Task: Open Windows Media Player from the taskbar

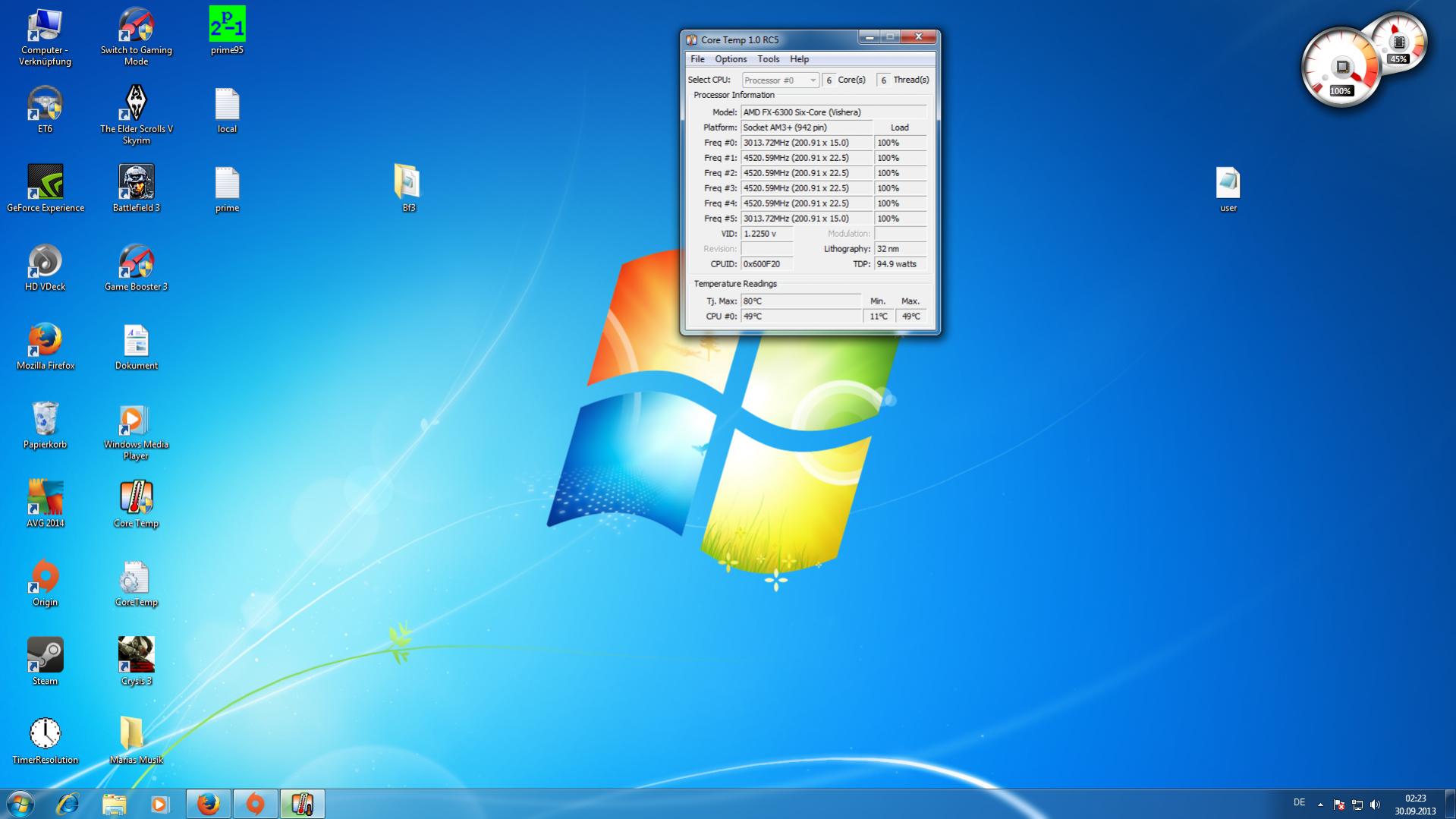Action: pyautogui.click(x=159, y=804)
